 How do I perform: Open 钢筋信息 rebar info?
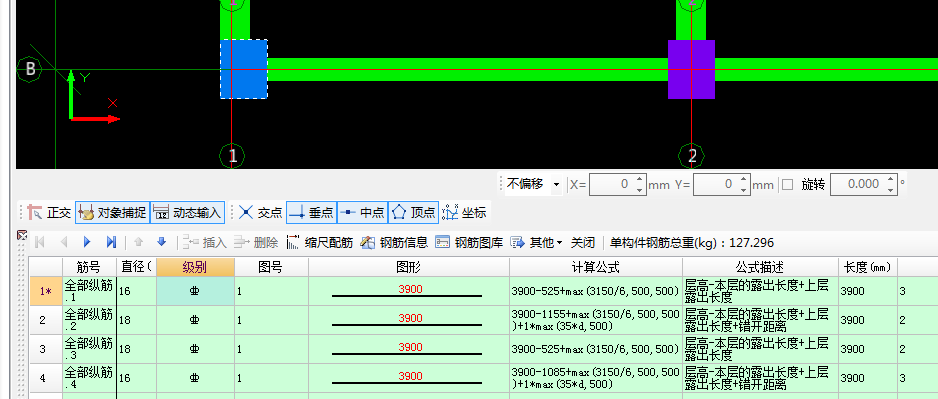394,242
